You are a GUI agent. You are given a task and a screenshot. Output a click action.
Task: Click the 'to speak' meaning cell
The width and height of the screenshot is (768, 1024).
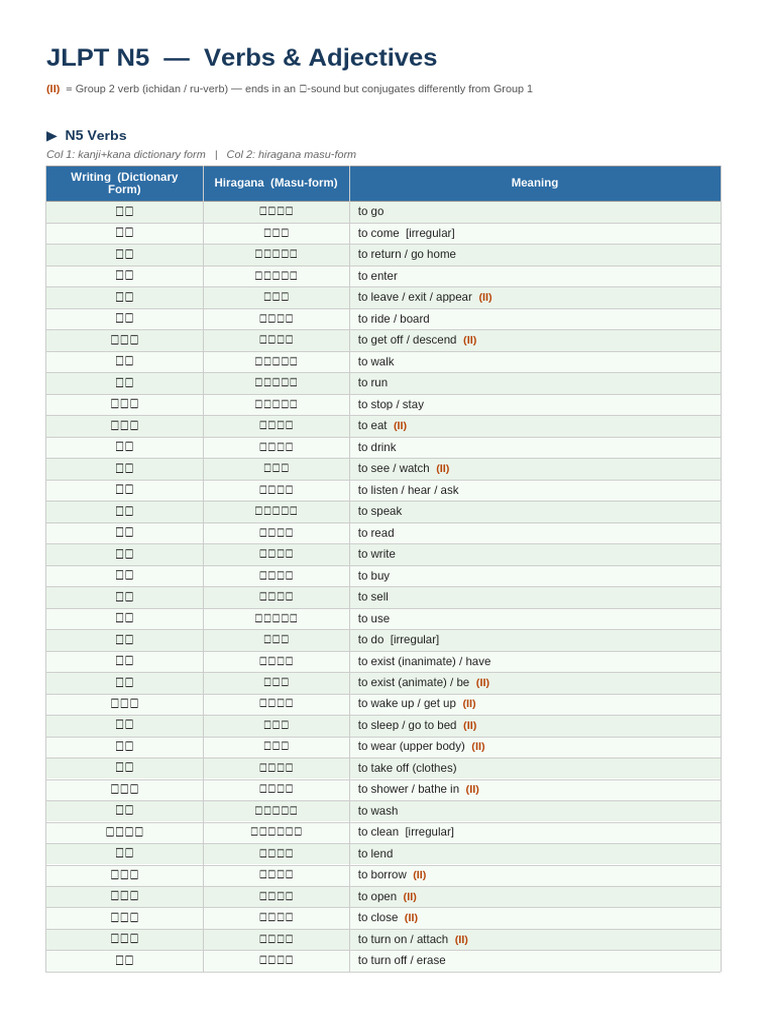coord(535,511)
